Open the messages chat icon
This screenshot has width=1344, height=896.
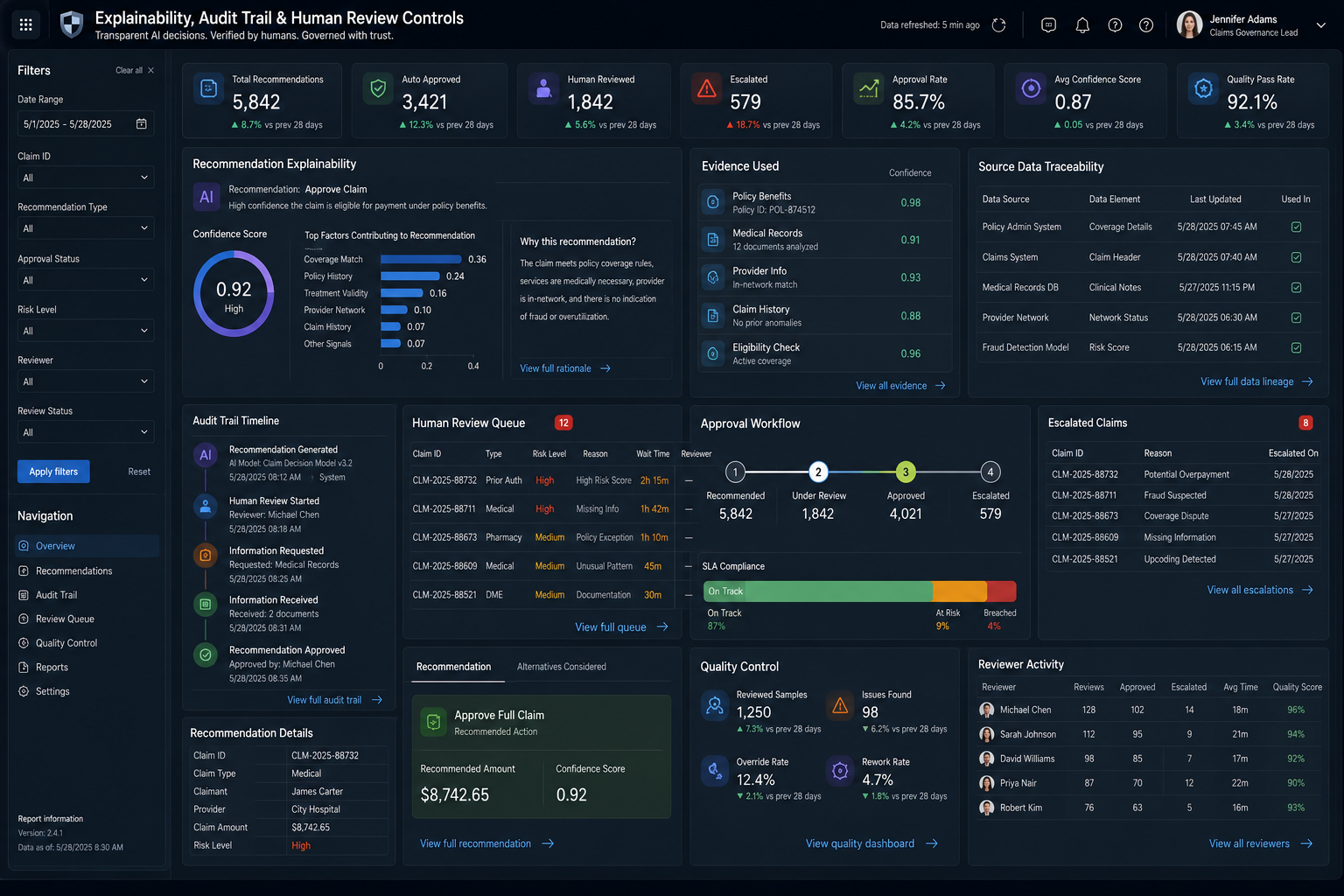[1048, 25]
